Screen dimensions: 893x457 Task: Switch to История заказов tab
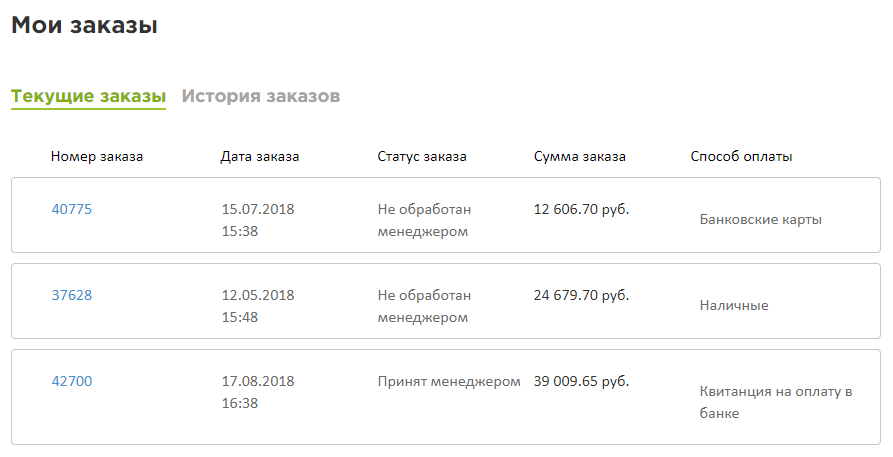(261, 96)
